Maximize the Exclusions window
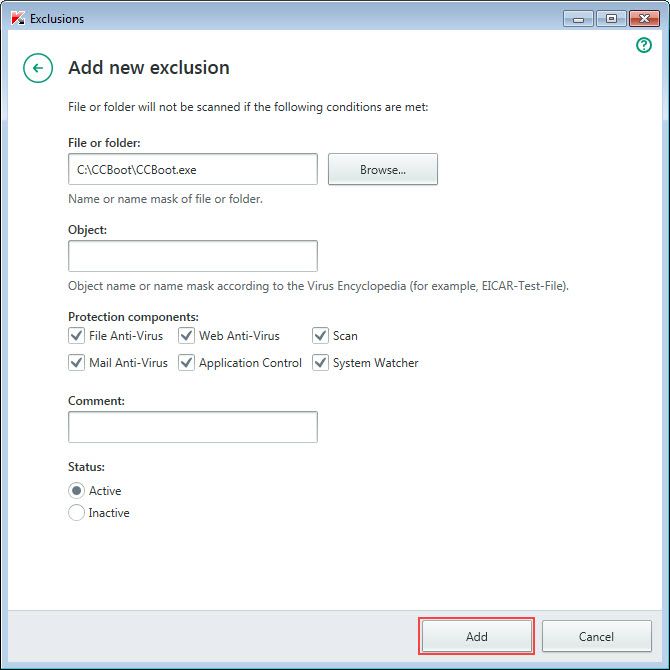 pyautogui.click(x=611, y=19)
